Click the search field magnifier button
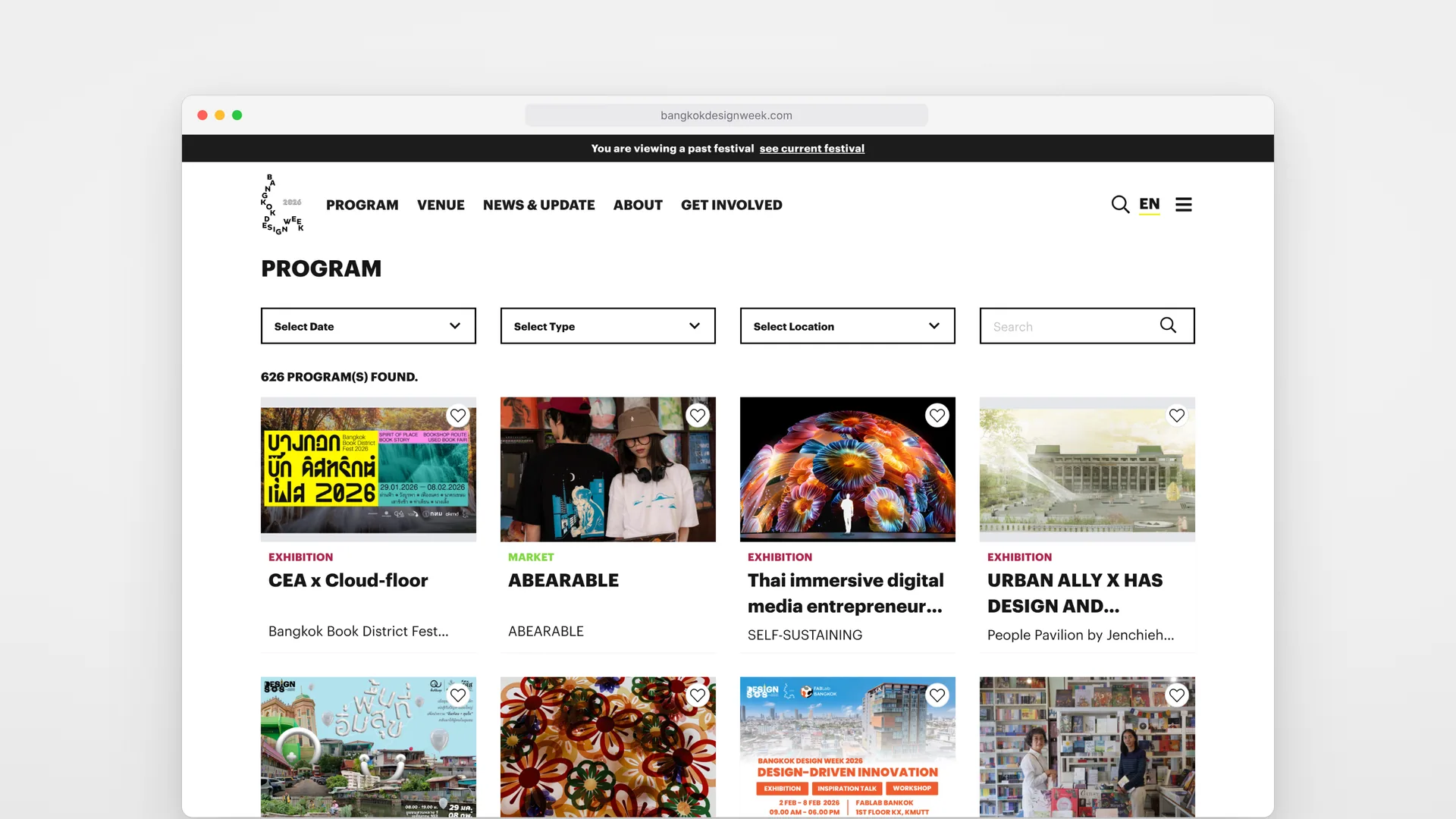Viewport: 1456px width, 819px height. (1168, 325)
